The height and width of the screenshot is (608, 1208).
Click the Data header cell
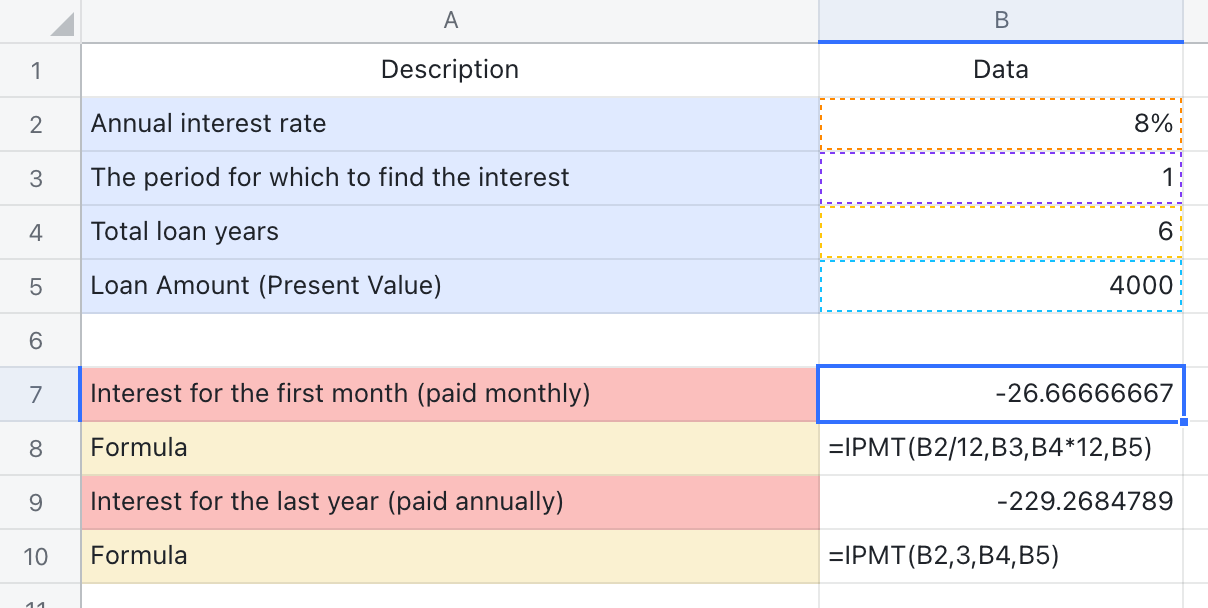pyautogui.click(x=1000, y=69)
